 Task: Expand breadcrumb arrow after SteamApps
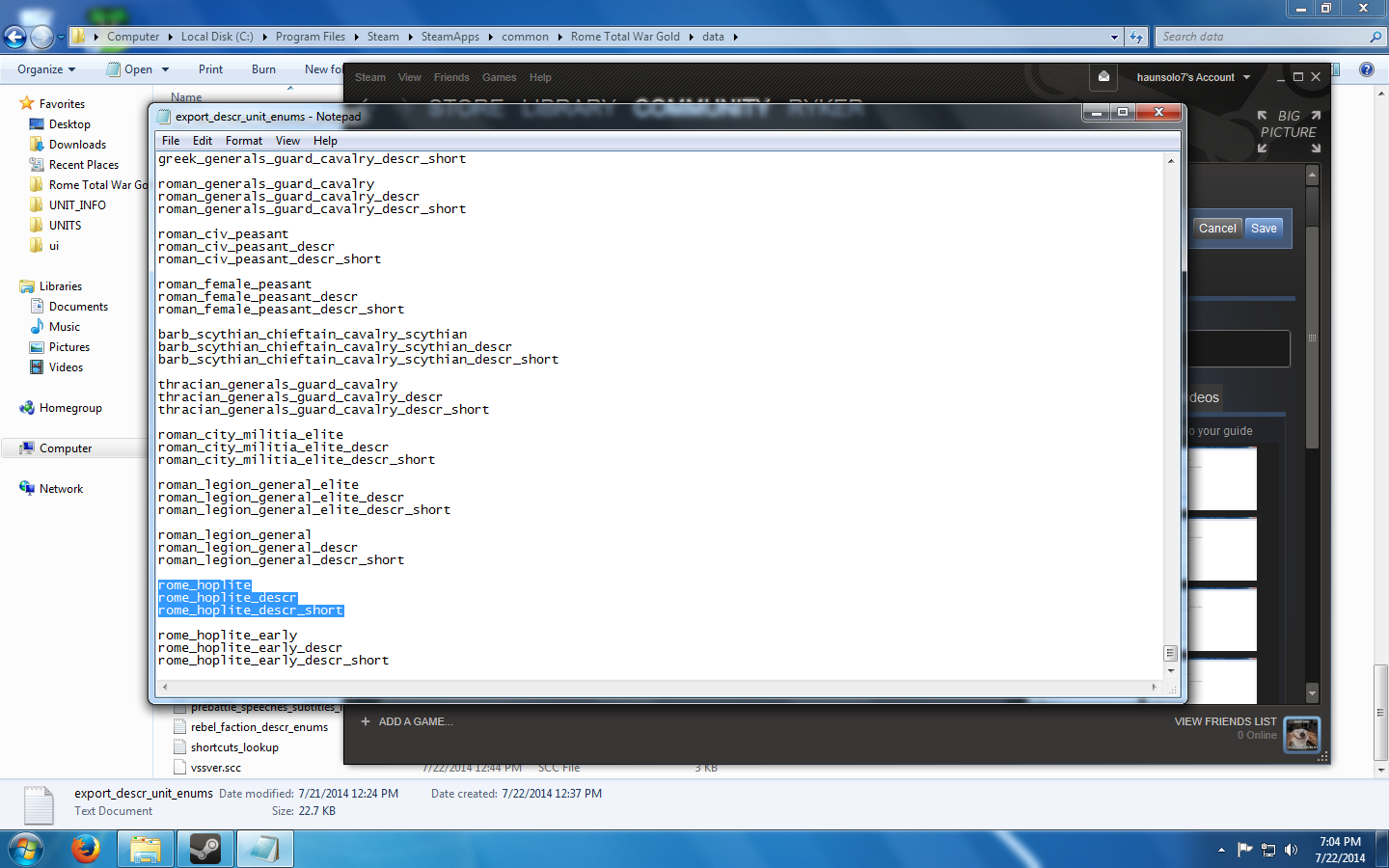coord(491,37)
